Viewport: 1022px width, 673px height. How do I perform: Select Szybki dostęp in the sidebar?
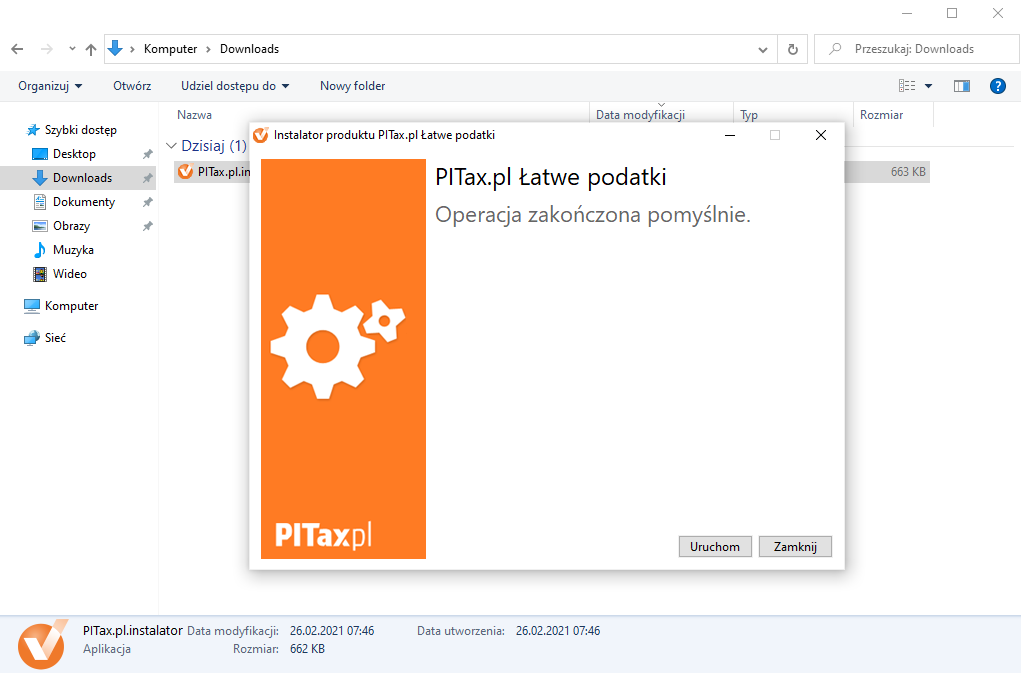[x=80, y=130]
